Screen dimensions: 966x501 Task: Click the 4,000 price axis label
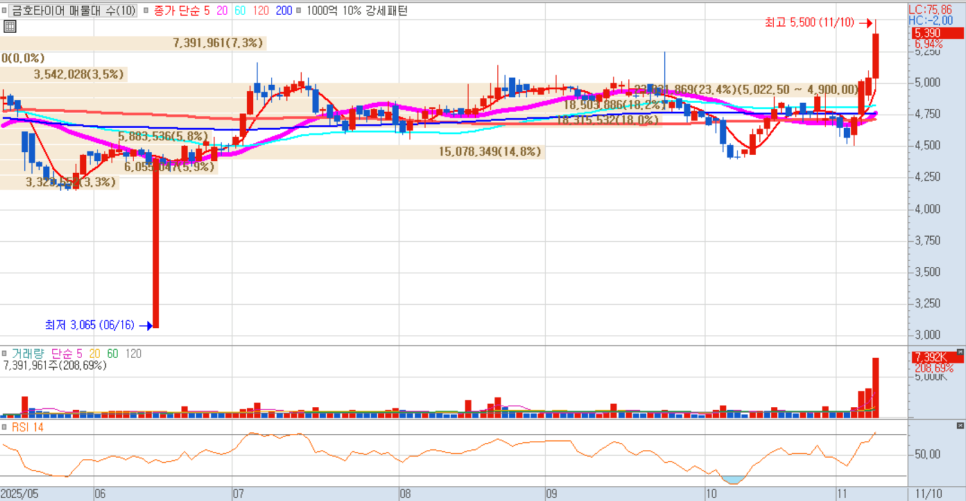928,209
